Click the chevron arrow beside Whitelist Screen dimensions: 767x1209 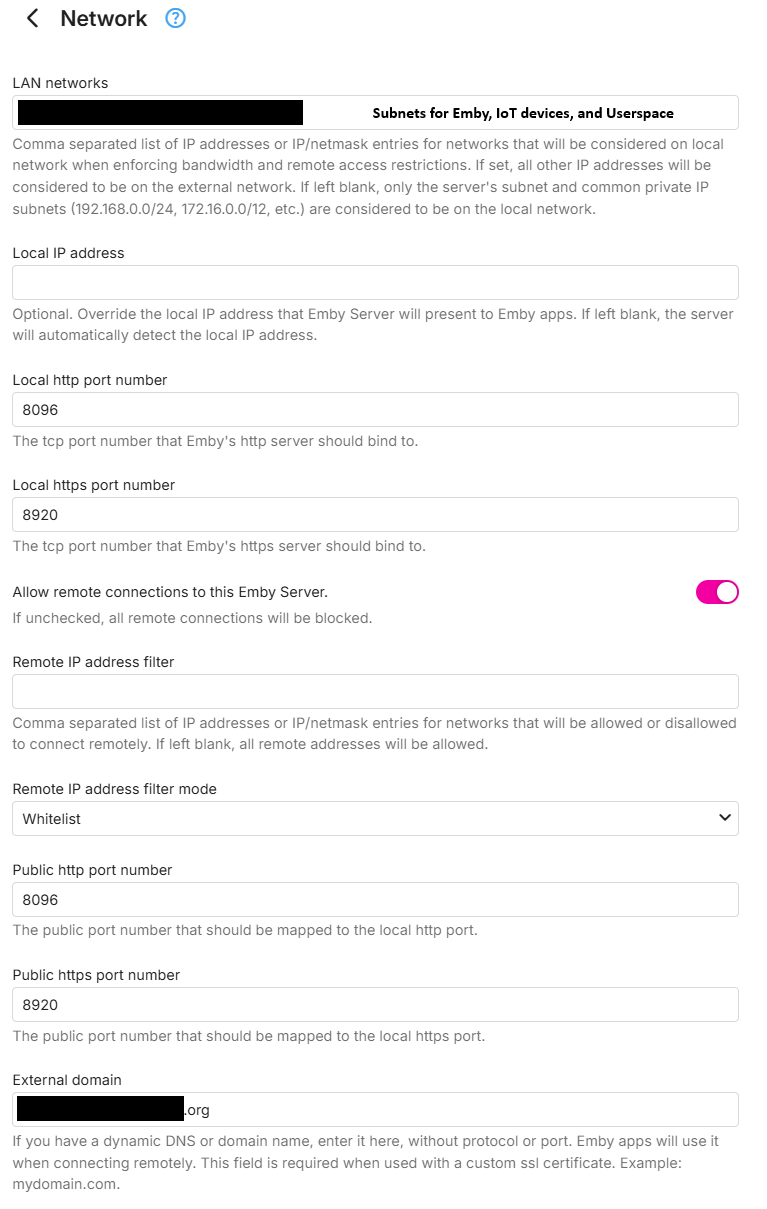[x=725, y=818]
